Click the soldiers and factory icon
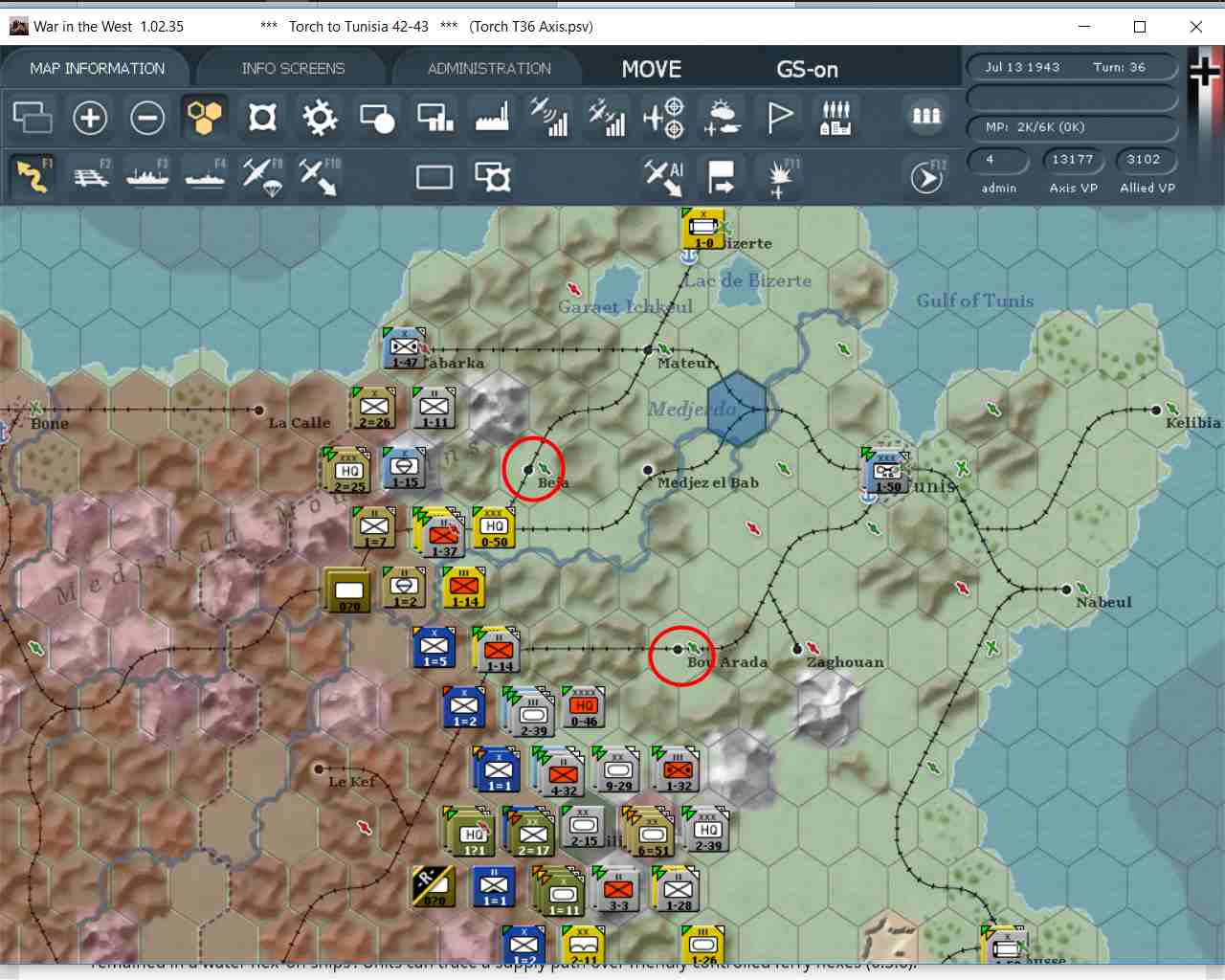Viewport: 1225px width, 980px height. pos(835,118)
